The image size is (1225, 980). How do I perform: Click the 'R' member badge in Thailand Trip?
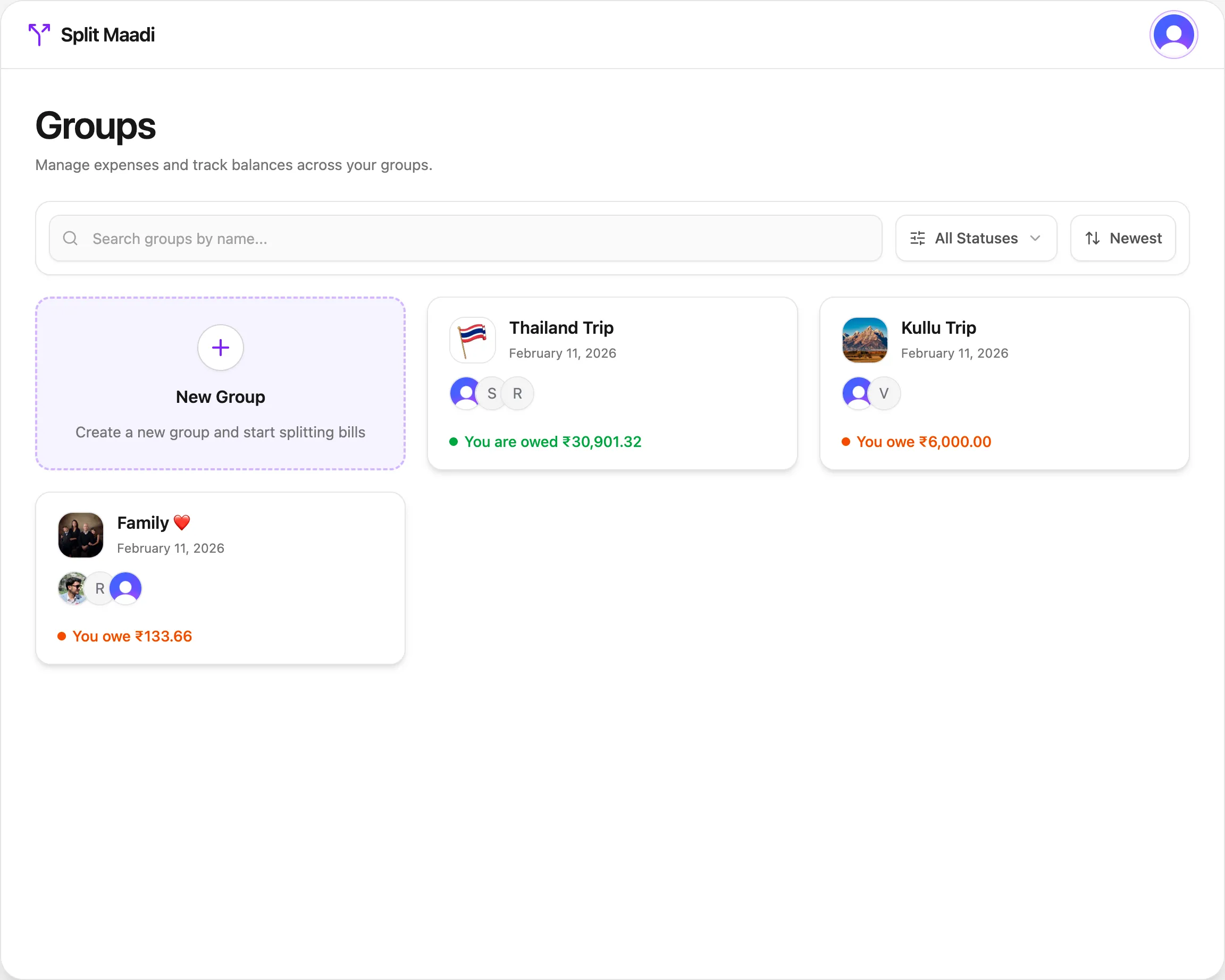click(517, 392)
